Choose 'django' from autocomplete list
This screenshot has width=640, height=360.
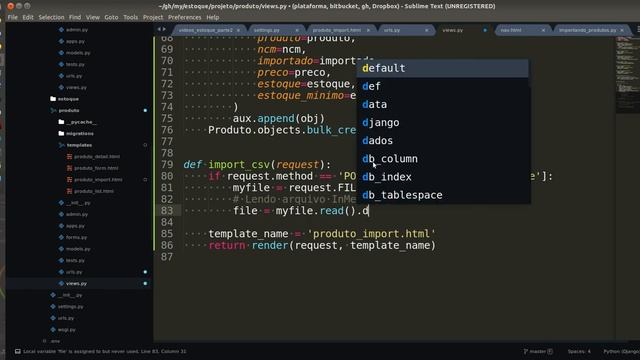[x=443, y=122]
